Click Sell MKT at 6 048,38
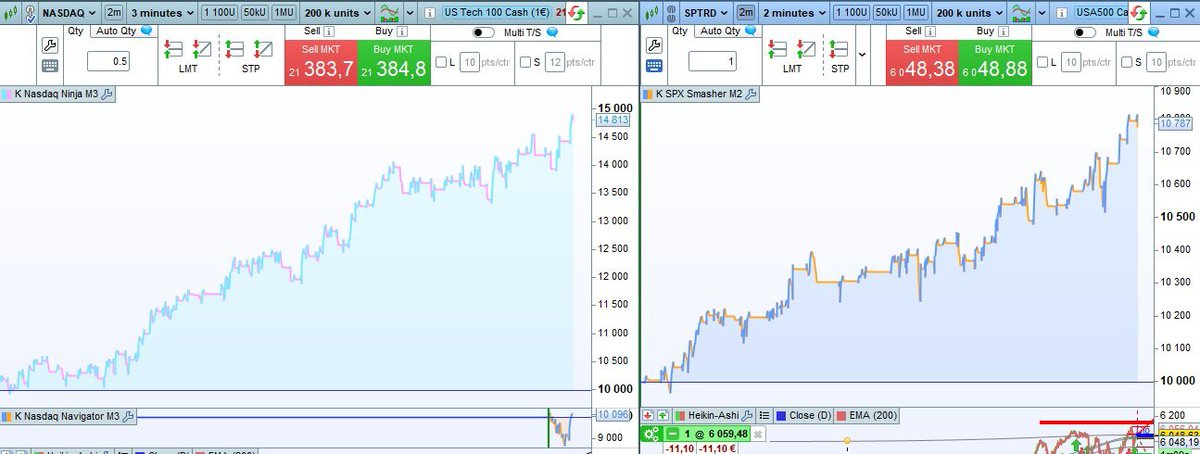Image resolution: width=1200 pixels, height=454 pixels. pos(923,62)
